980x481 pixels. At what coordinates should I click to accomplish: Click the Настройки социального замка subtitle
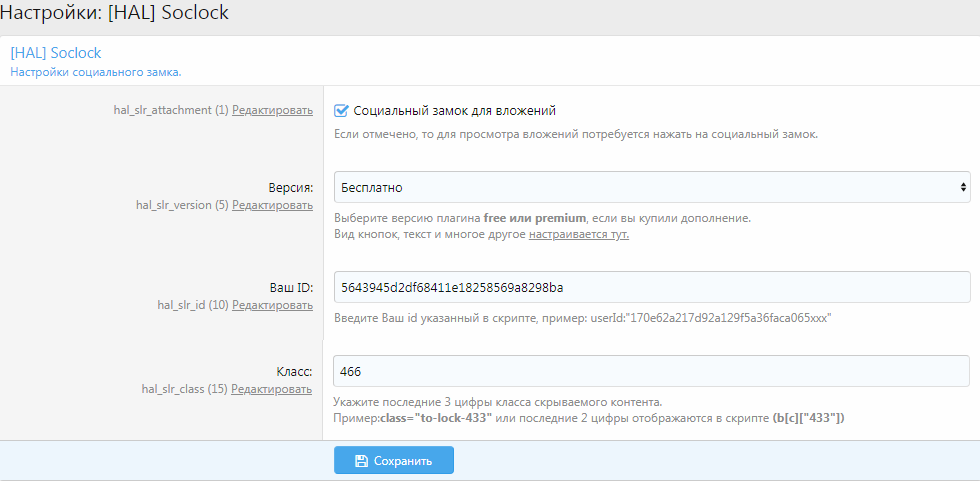coord(95,72)
